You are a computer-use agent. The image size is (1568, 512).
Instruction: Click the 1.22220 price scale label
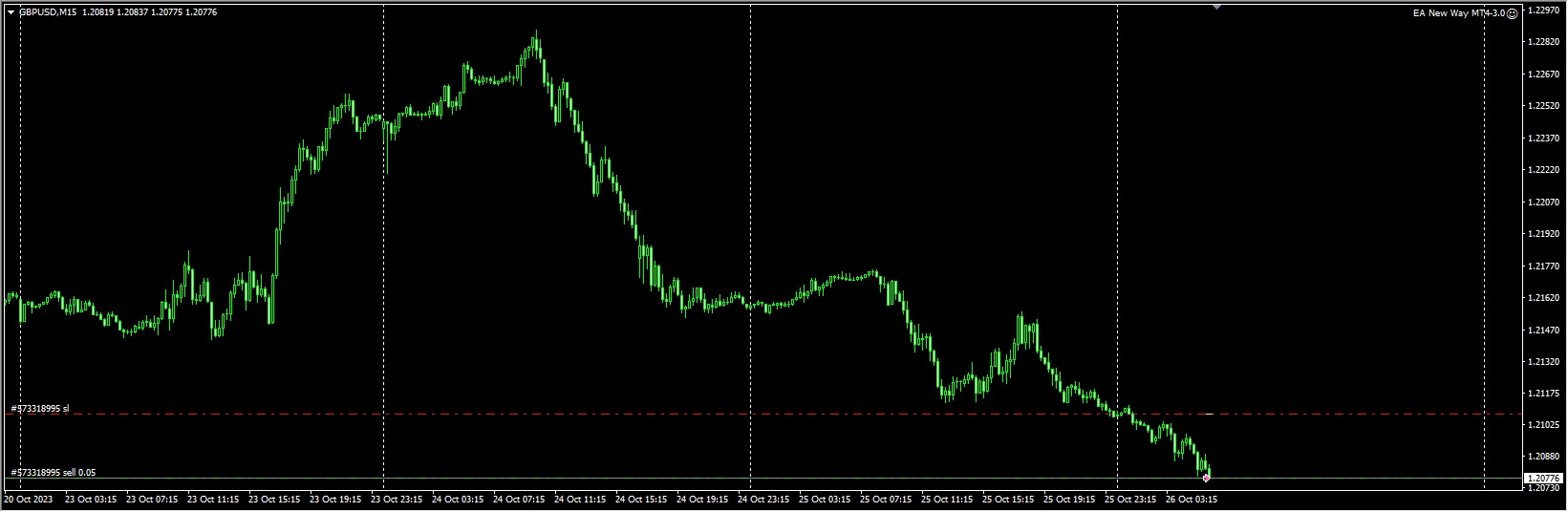click(1544, 170)
